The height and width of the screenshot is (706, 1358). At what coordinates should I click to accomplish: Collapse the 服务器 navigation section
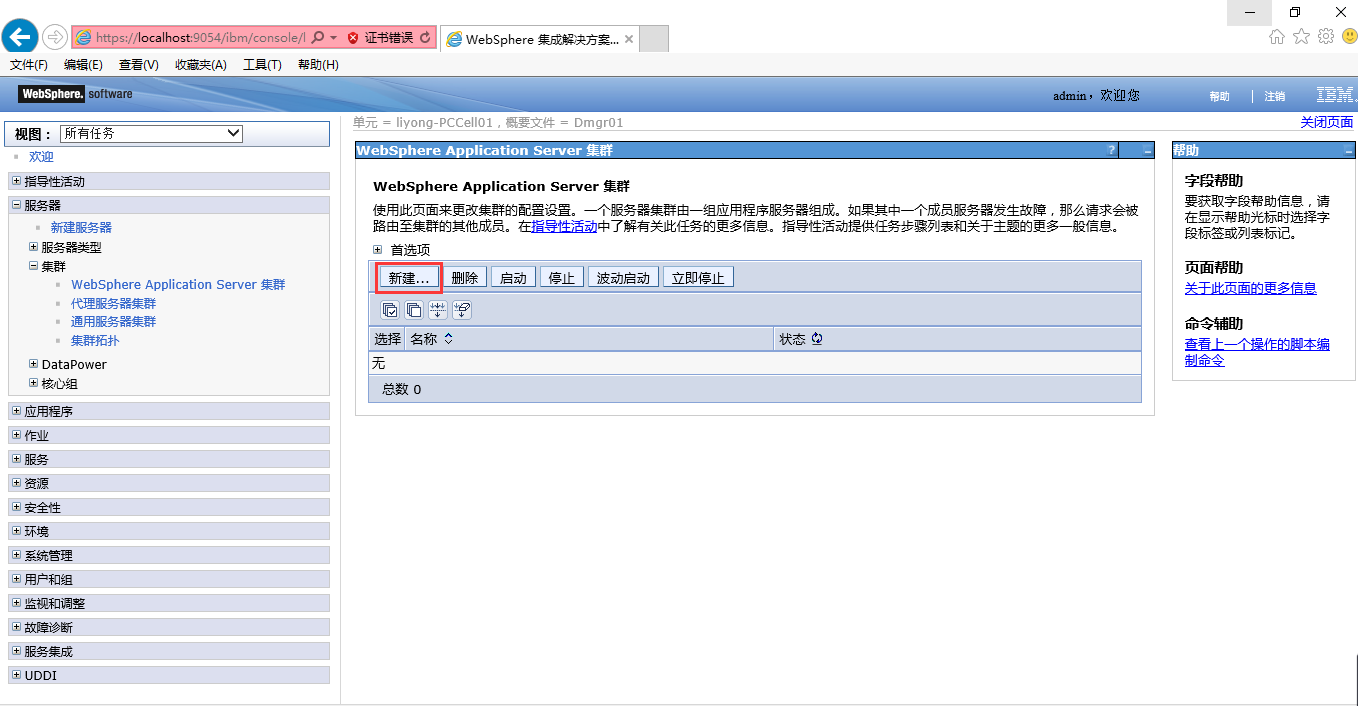15,205
